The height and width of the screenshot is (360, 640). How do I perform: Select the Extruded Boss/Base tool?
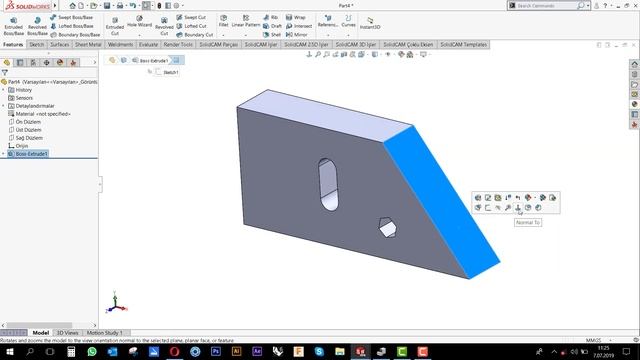pos(13,26)
